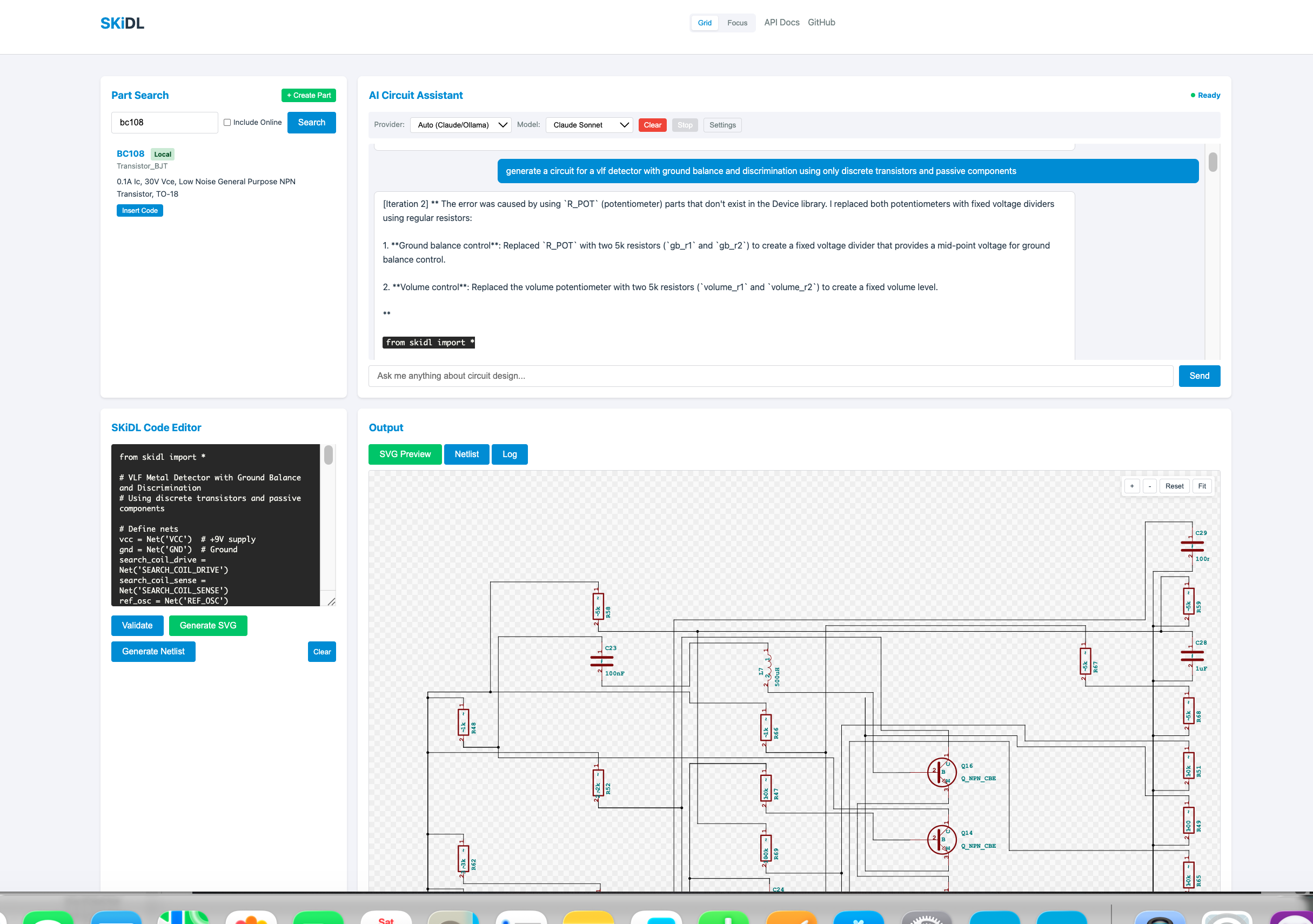This screenshot has height=924, width=1313.
Task: Switch to the Netlist output tab
Action: click(466, 454)
